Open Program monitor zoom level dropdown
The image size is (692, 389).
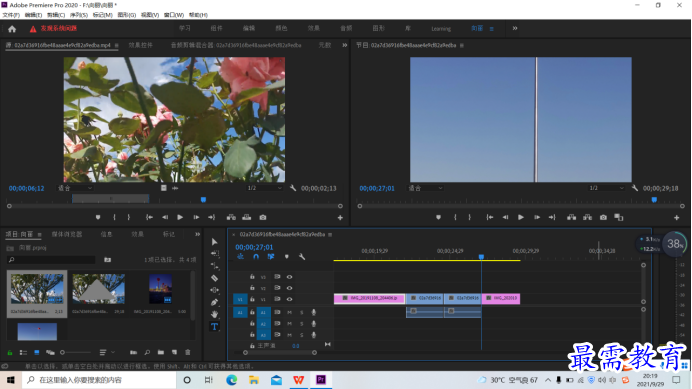pyautogui.click(x=425, y=188)
